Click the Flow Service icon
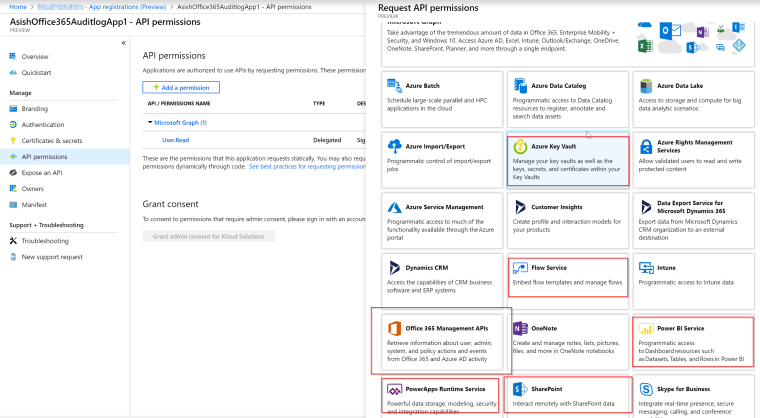Screen dimensions: 760x418 (520, 268)
